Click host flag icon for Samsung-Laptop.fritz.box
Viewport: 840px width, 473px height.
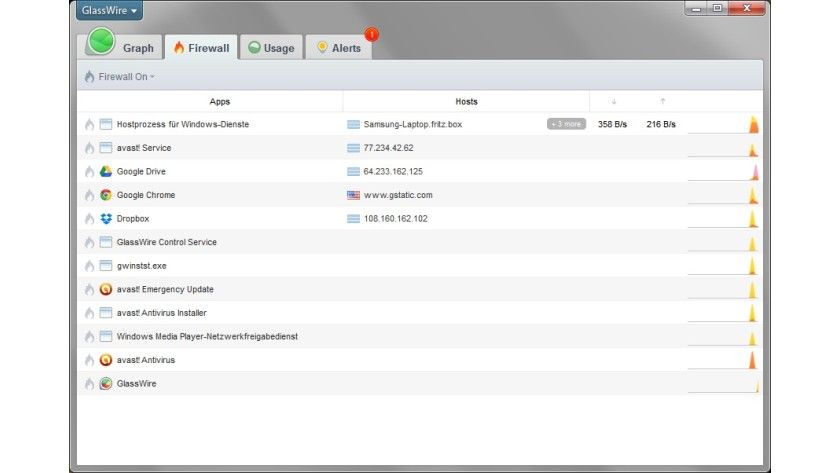click(354, 124)
